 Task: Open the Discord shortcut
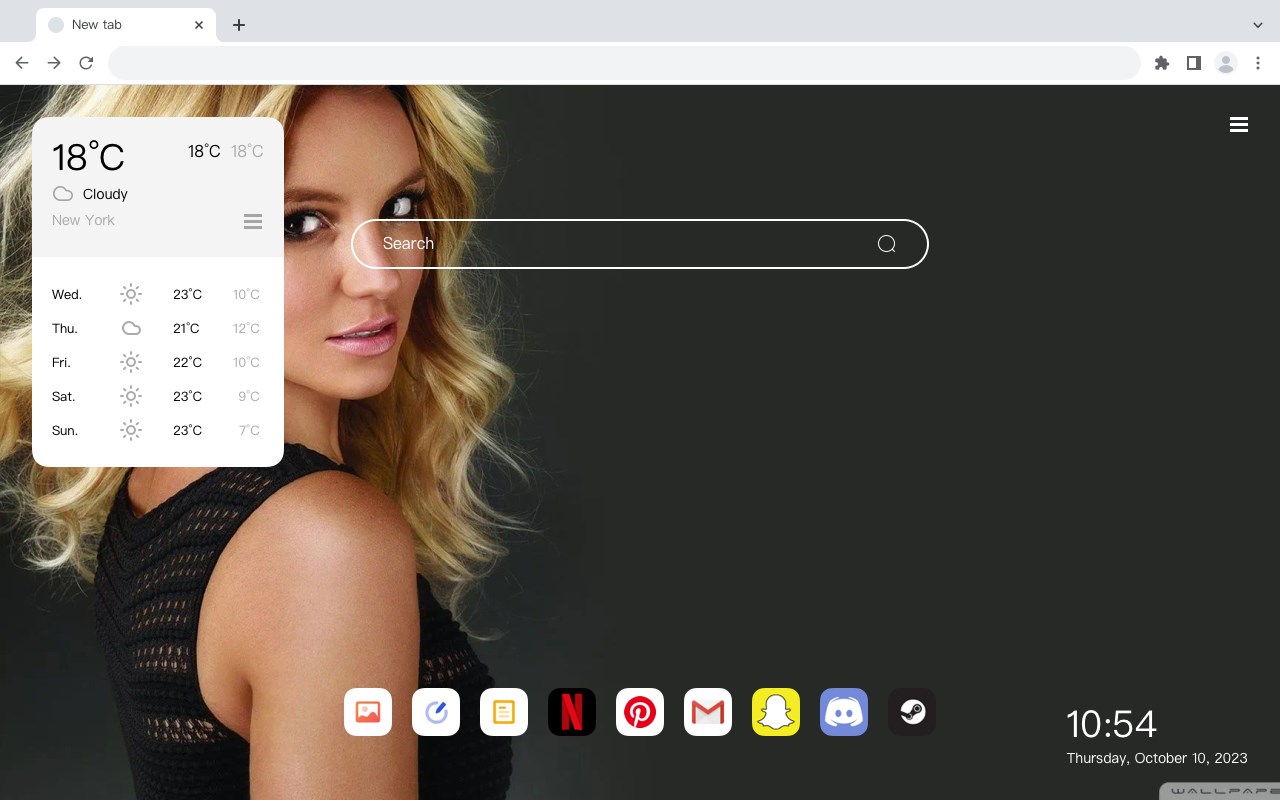click(x=844, y=712)
